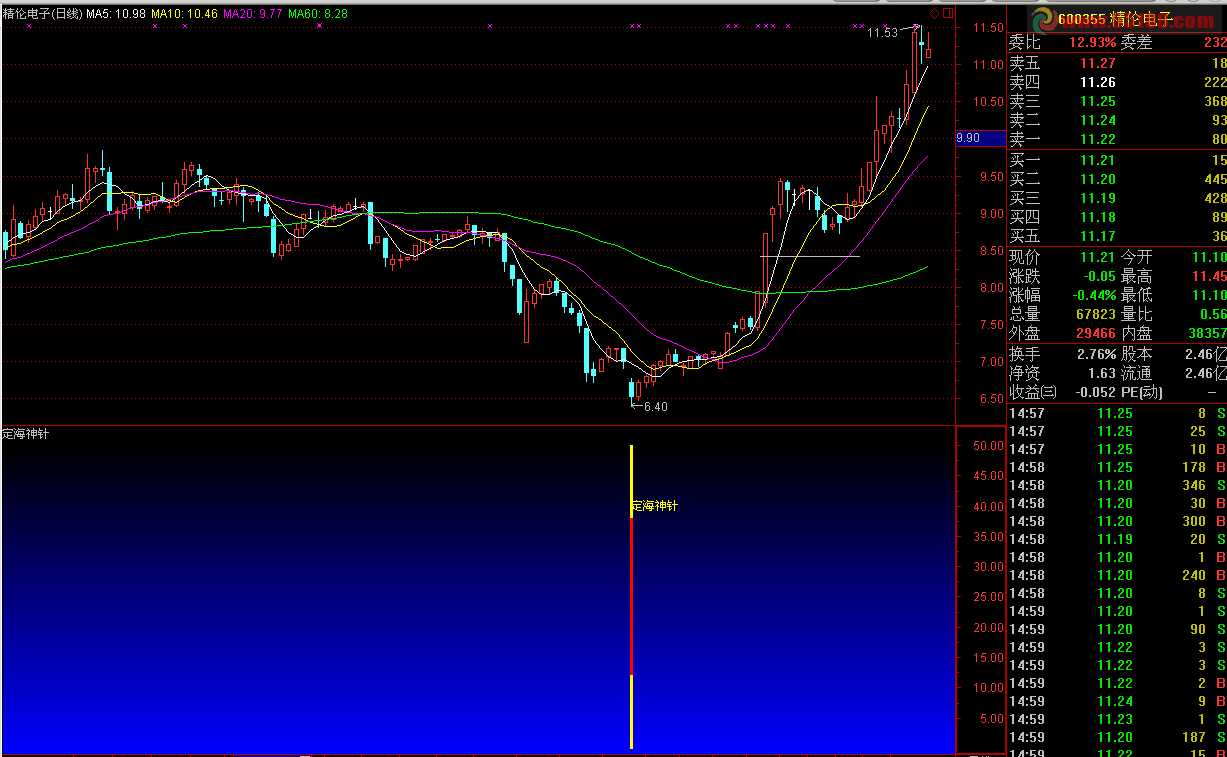Click the 净资 1.63 value
The image size is (1227, 757).
point(1102,373)
